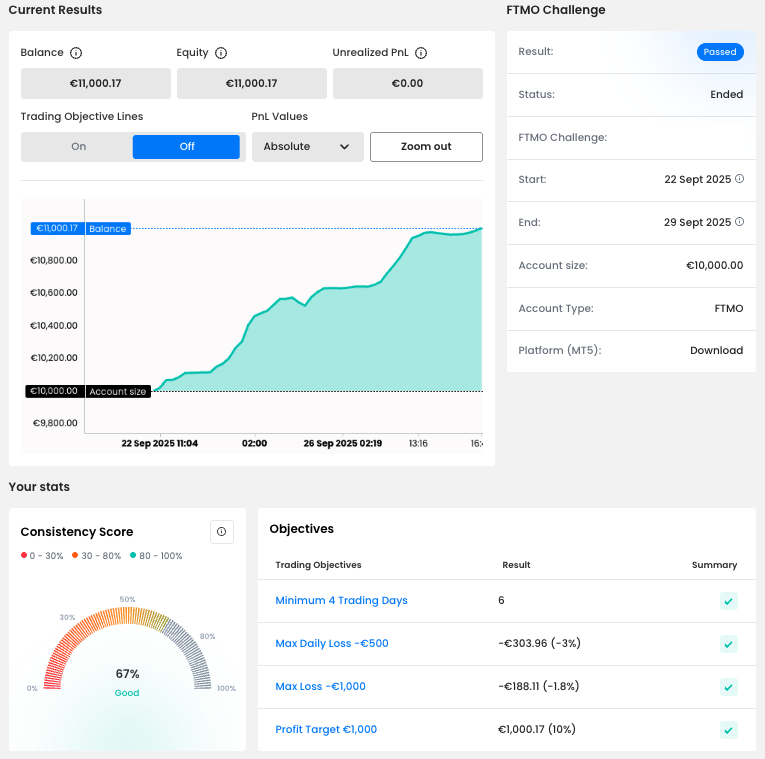The width and height of the screenshot is (765, 759).
Task: Open the PnL Values Absolute dropdown
Action: point(306,147)
